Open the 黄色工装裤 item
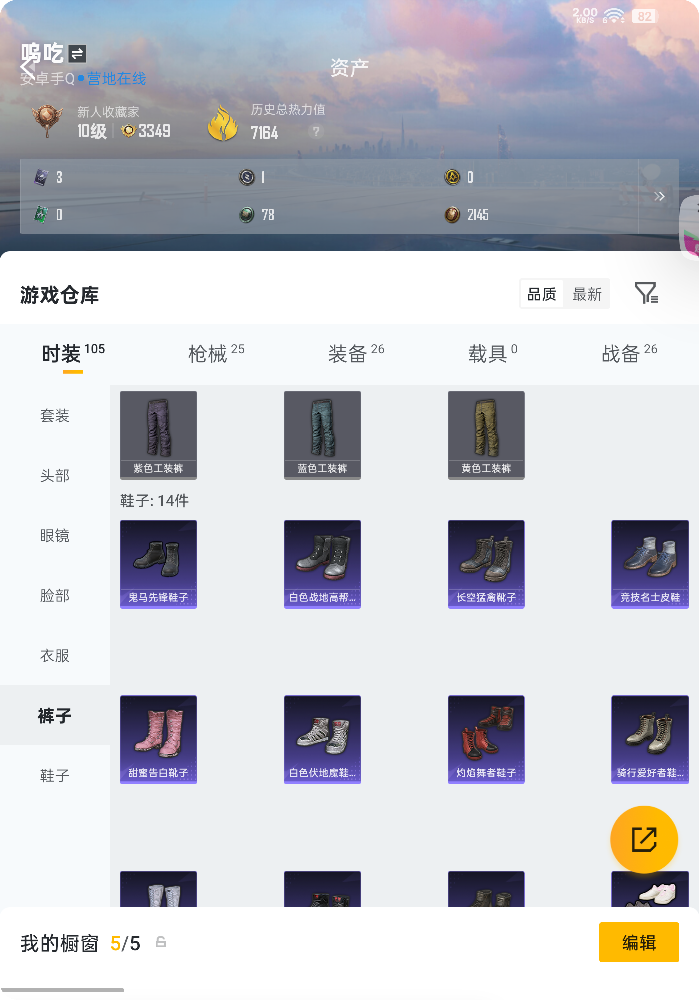 [x=486, y=435]
